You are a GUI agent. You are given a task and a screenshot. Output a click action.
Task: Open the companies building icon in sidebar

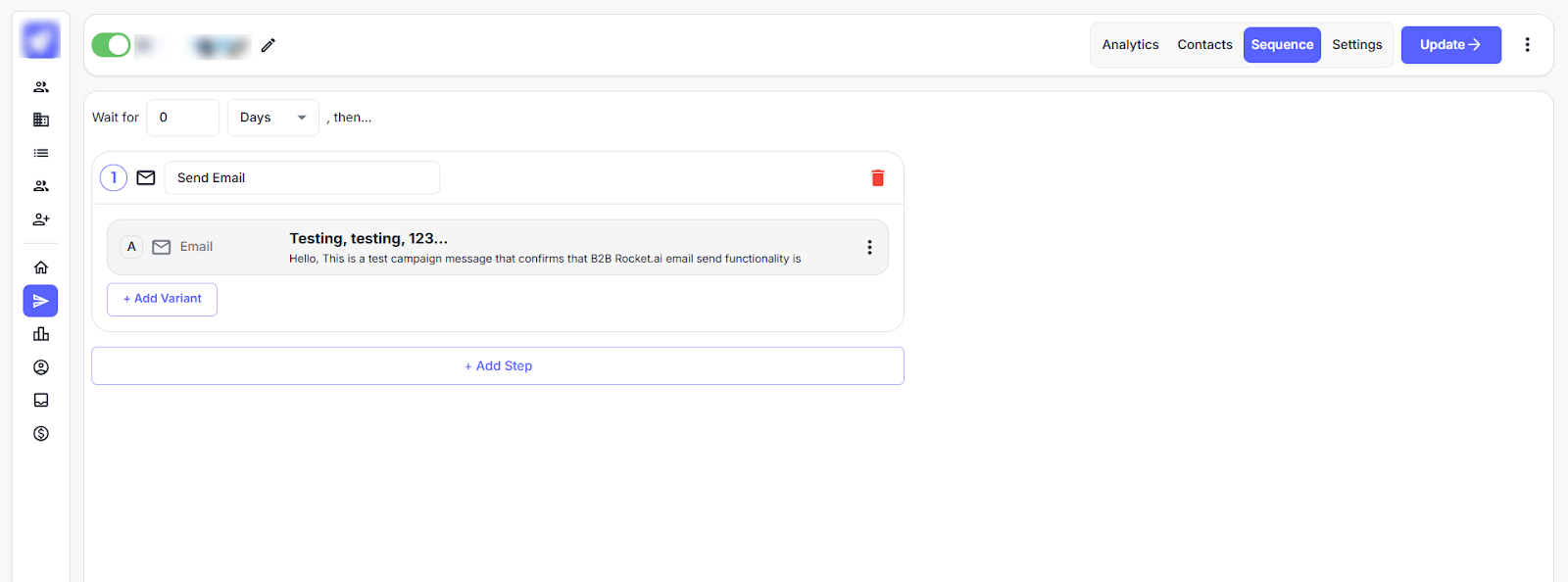[41, 120]
